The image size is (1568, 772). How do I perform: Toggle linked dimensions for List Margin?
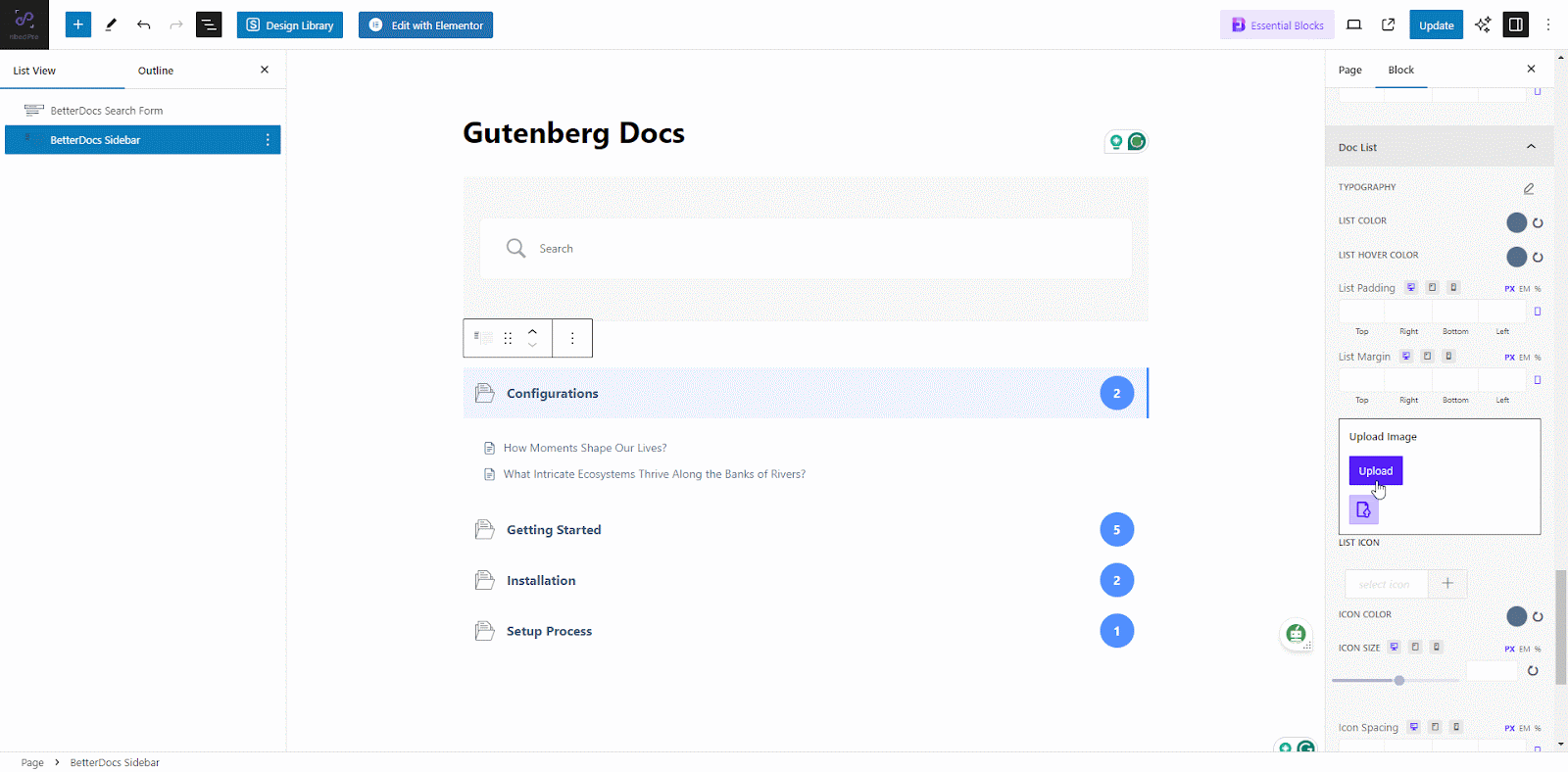(x=1538, y=379)
